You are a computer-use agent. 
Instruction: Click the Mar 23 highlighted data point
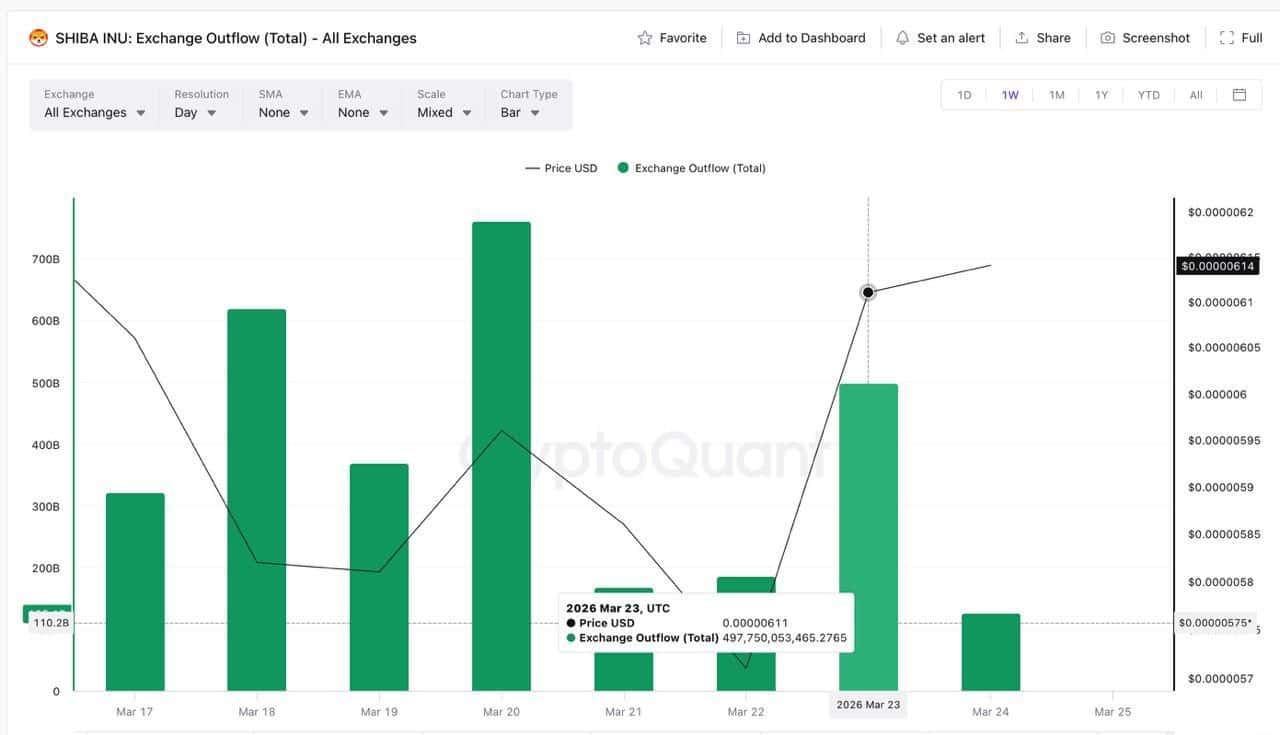tap(867, 292)
